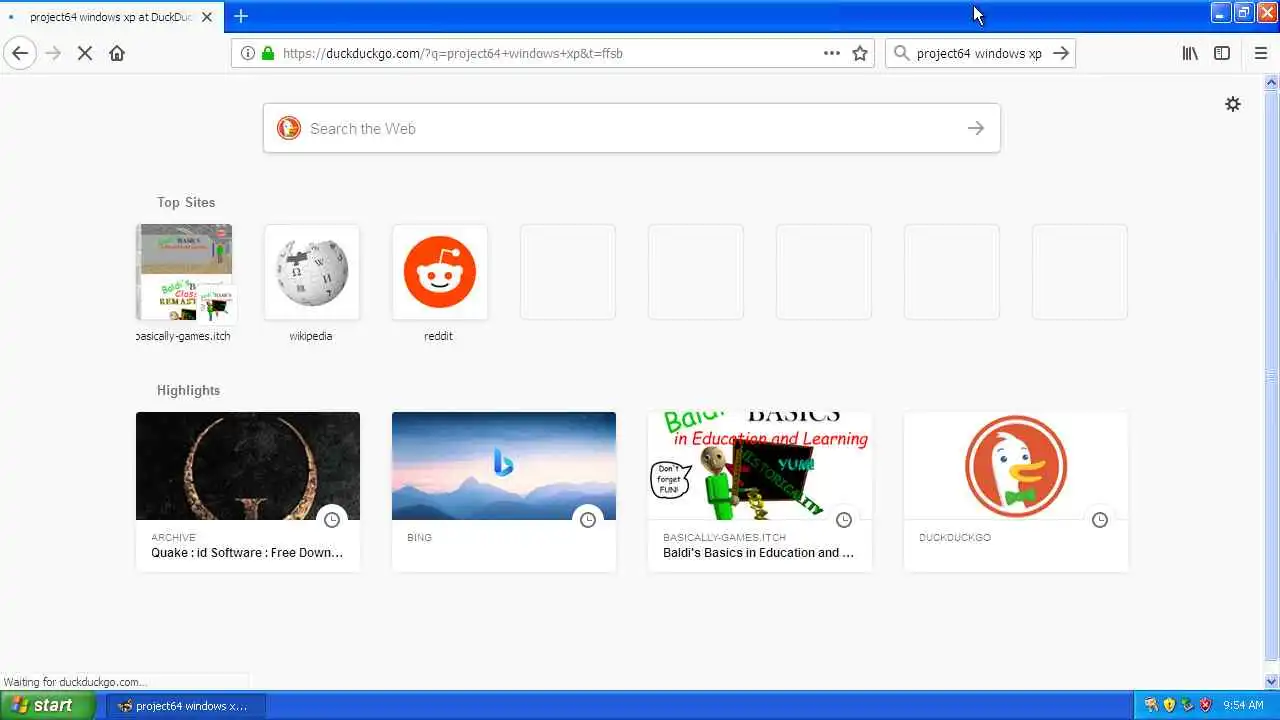Open the reddit top site tile
This screenshot has height=720, width=1280.
coord(440,272)
